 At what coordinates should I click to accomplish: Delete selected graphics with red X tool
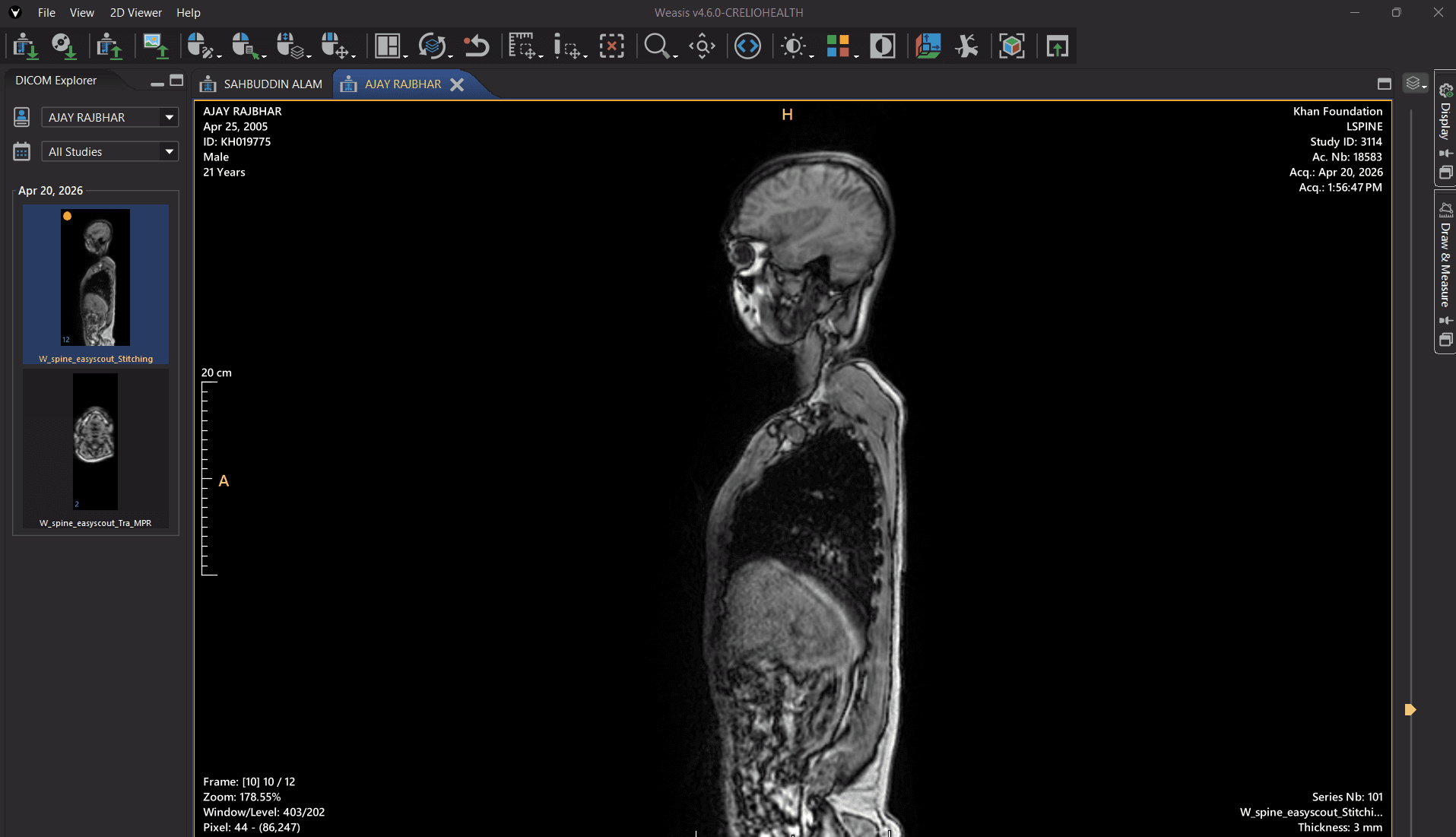pyautogui.click(x=611, y=46)
